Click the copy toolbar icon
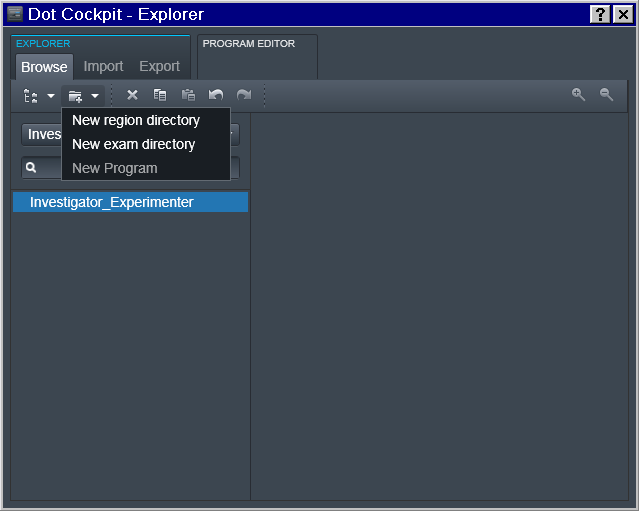This screenshot has width=639, height=511. (160, 95)
